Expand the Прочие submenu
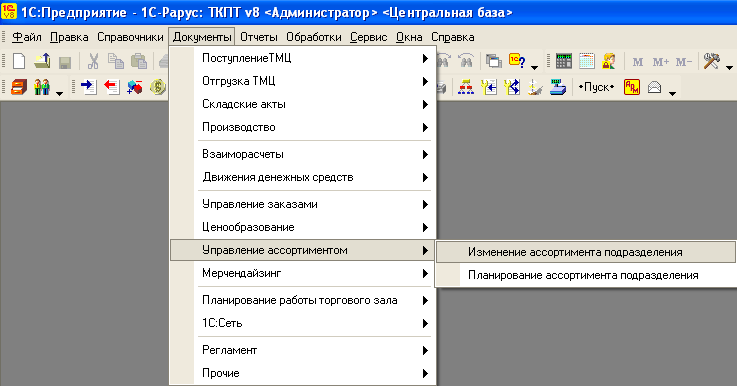 [303, 373]
